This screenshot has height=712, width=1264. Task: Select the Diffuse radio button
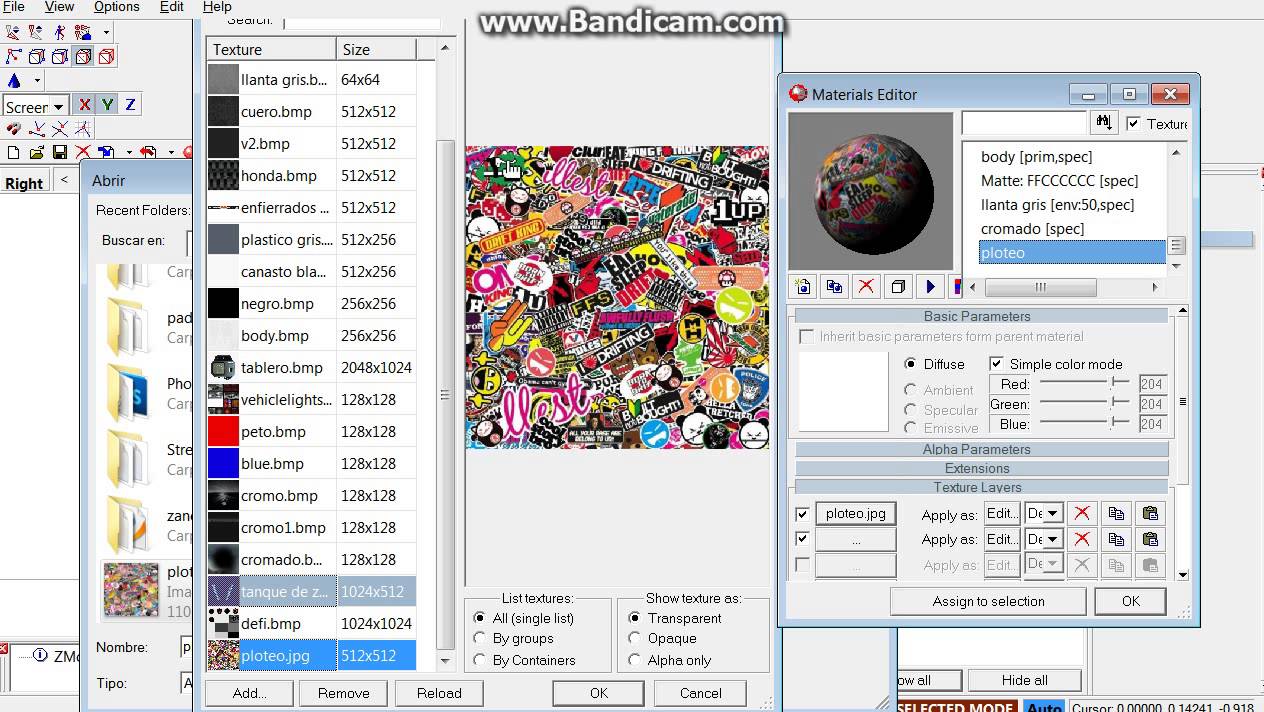coord(910,364)
